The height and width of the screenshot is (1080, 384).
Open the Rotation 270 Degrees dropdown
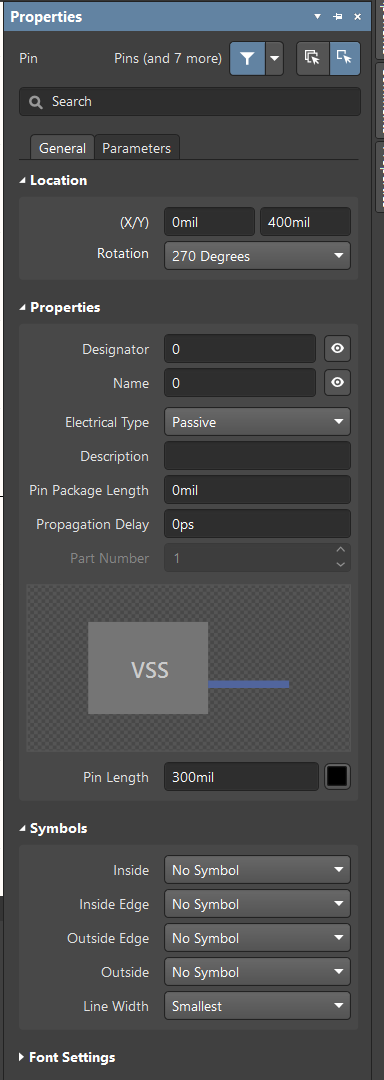tap(257, 256)
